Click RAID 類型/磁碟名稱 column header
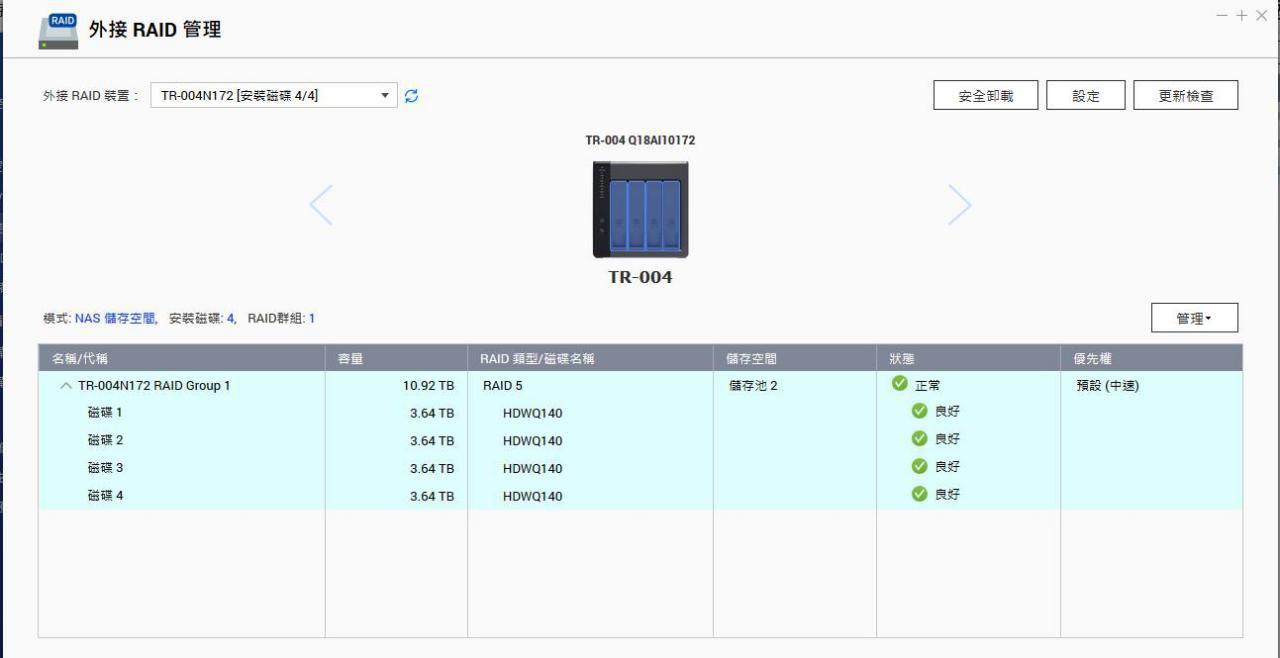 point(590,358)
